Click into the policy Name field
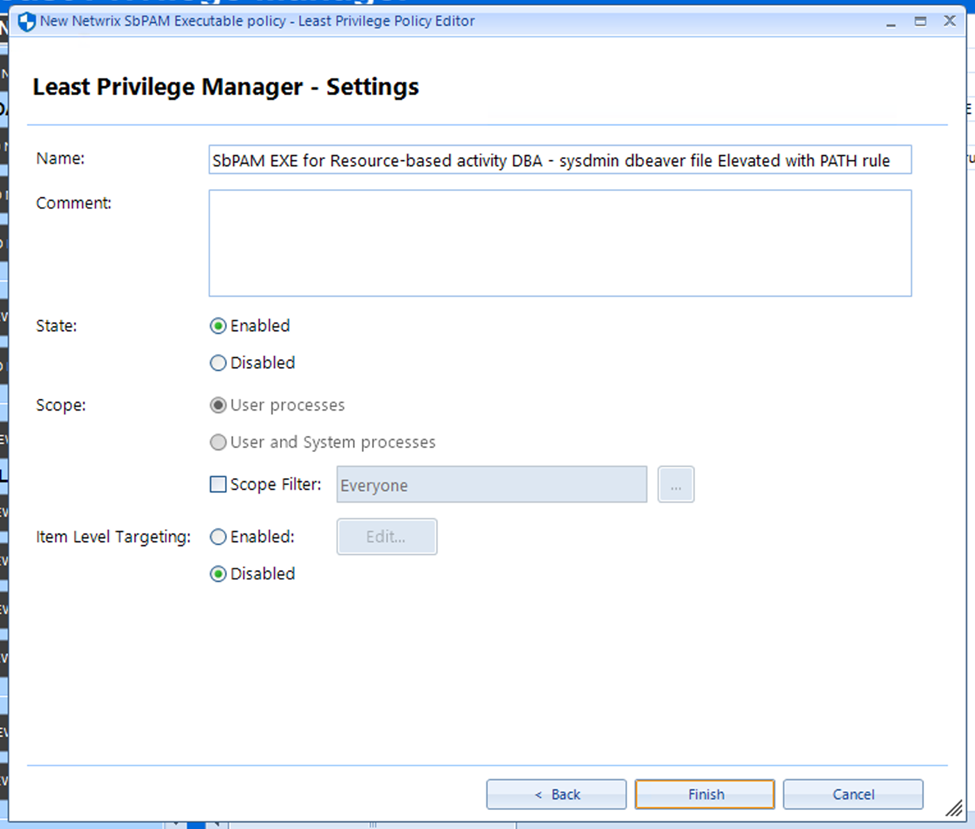The image size is (975, 829). tap(559, 160)
